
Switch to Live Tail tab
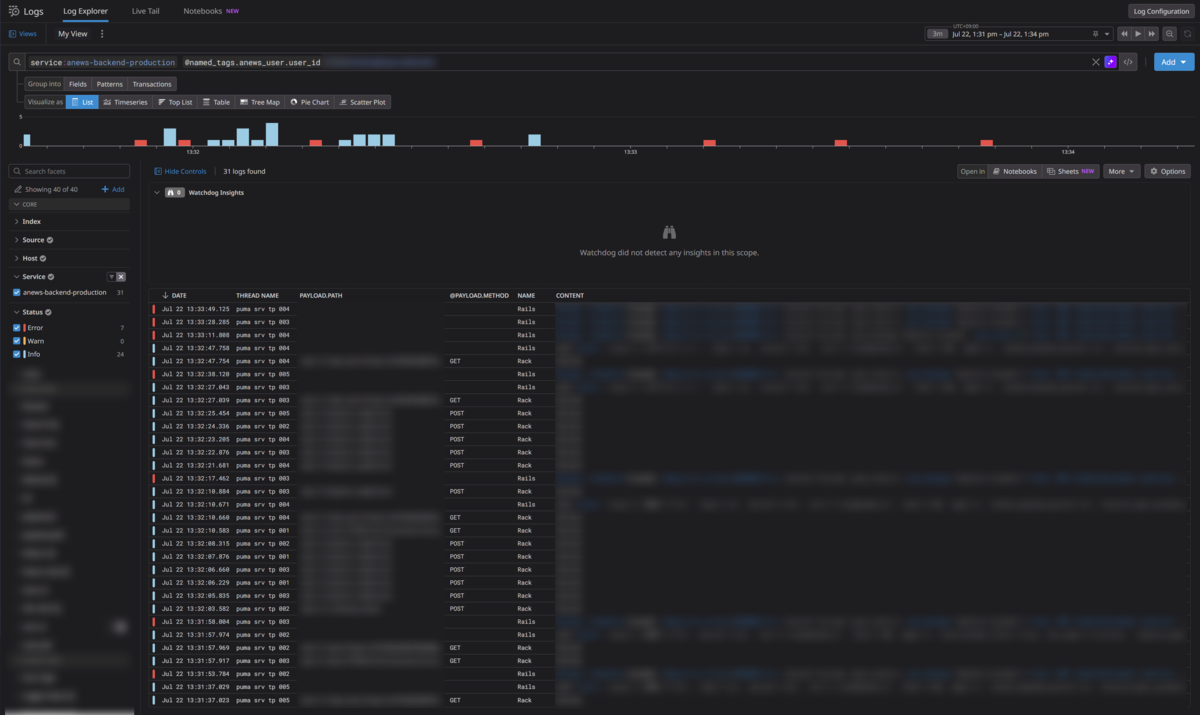point(146,11)
